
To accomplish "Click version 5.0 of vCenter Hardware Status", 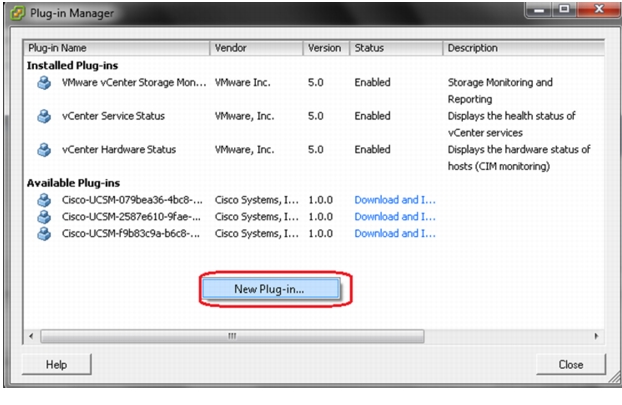I will point(316,150).
